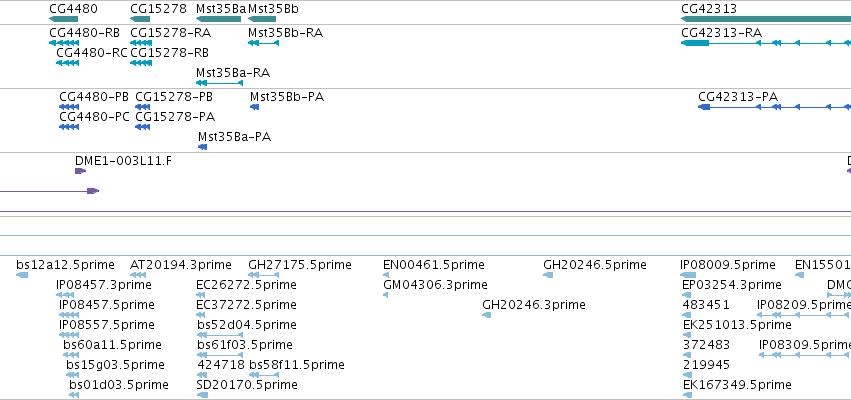The image size is (851, 400).
Task: Open the CG15278-RB transcript label
Action: 169,53
